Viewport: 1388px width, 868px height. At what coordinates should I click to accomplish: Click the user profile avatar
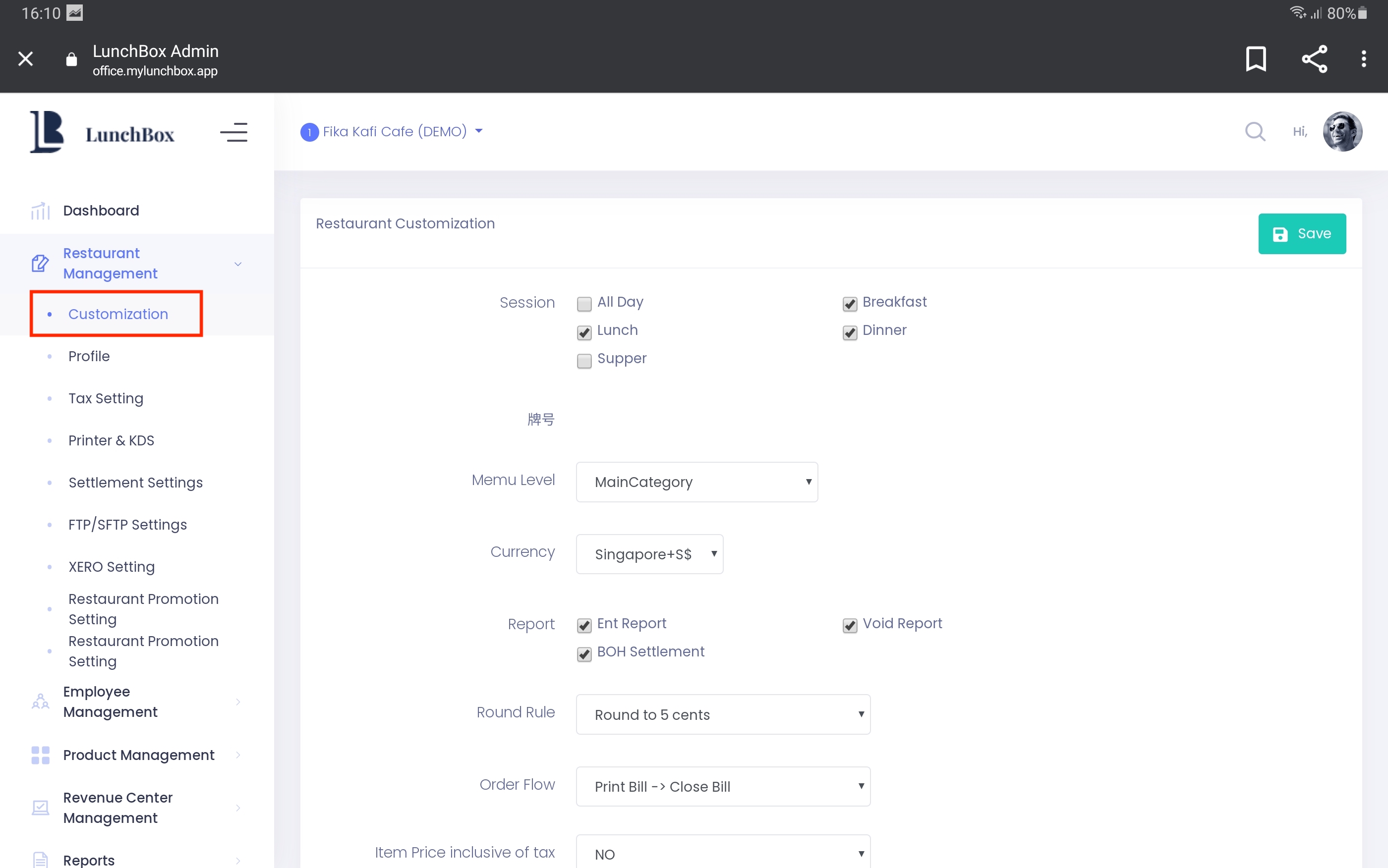coord(1342,131)
